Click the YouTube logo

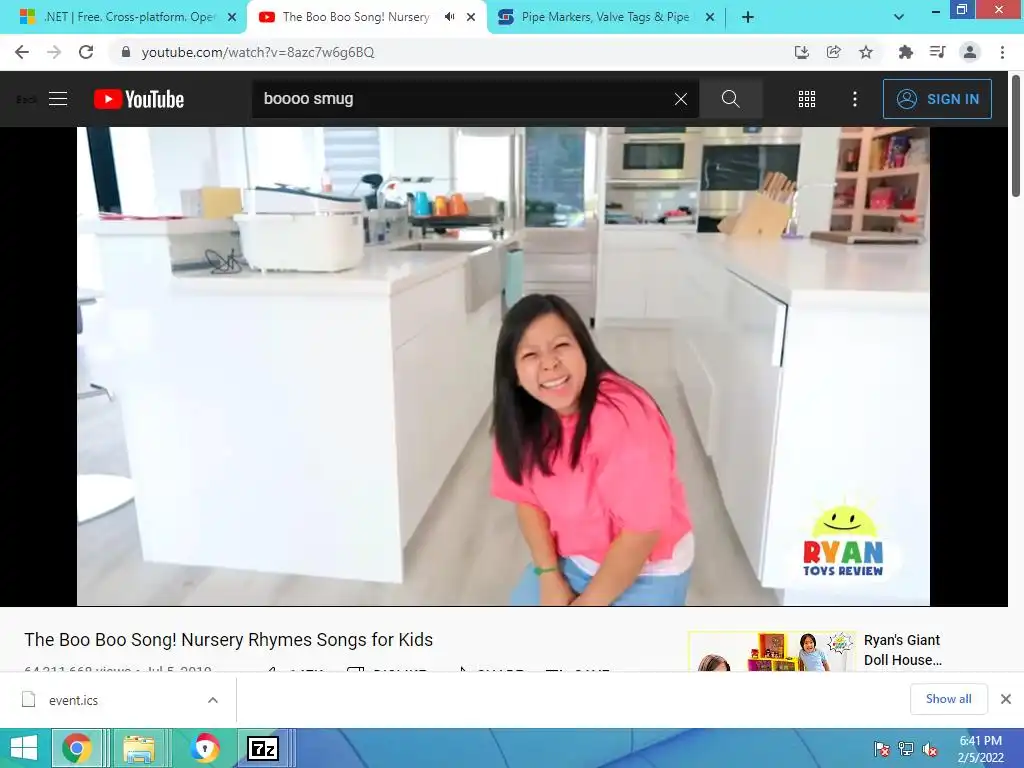pyautogui.click(x=139, y=99)
